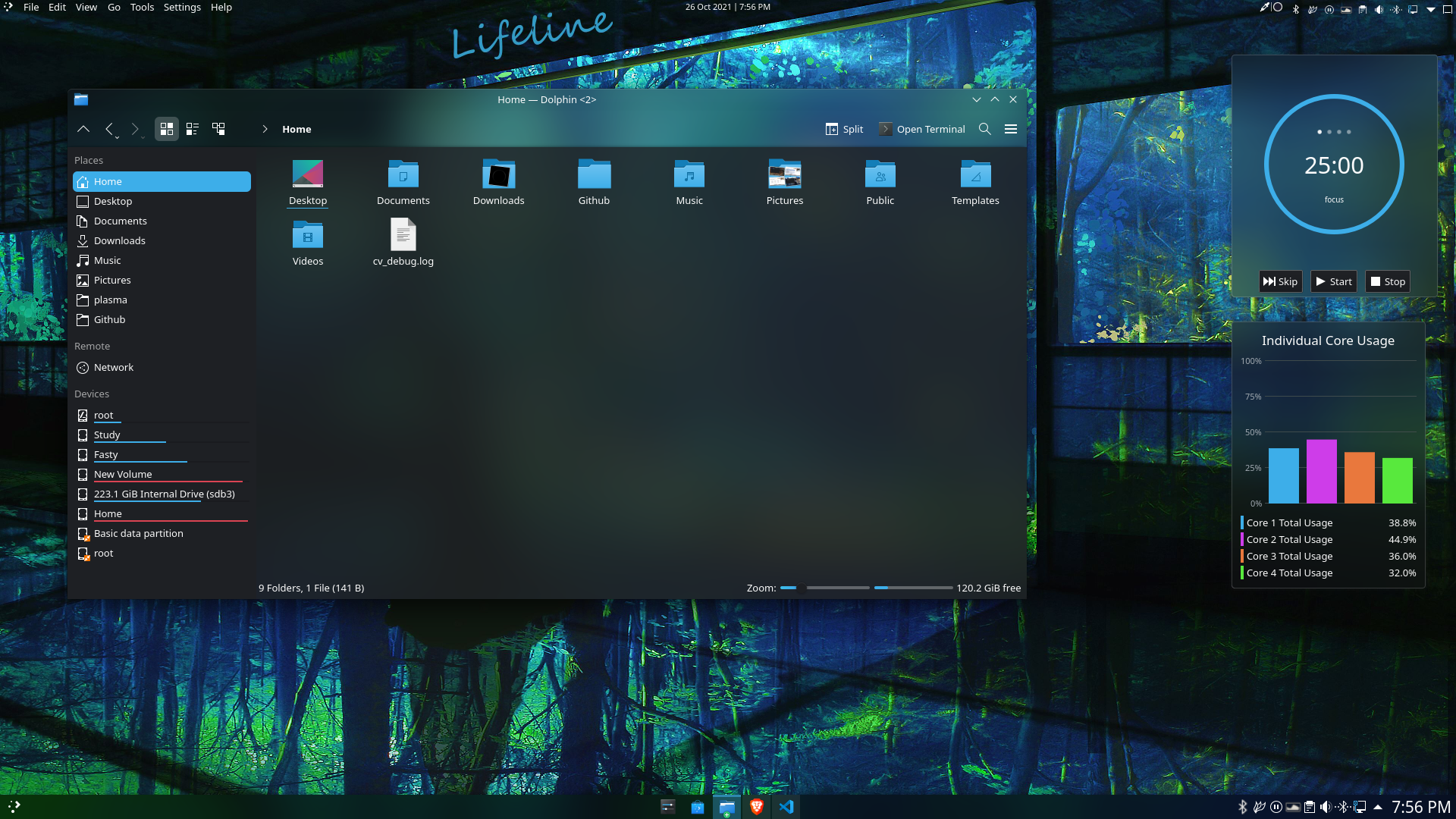Click the search magnifier icon
The image size is (1456, 819).
coord(985,129)
